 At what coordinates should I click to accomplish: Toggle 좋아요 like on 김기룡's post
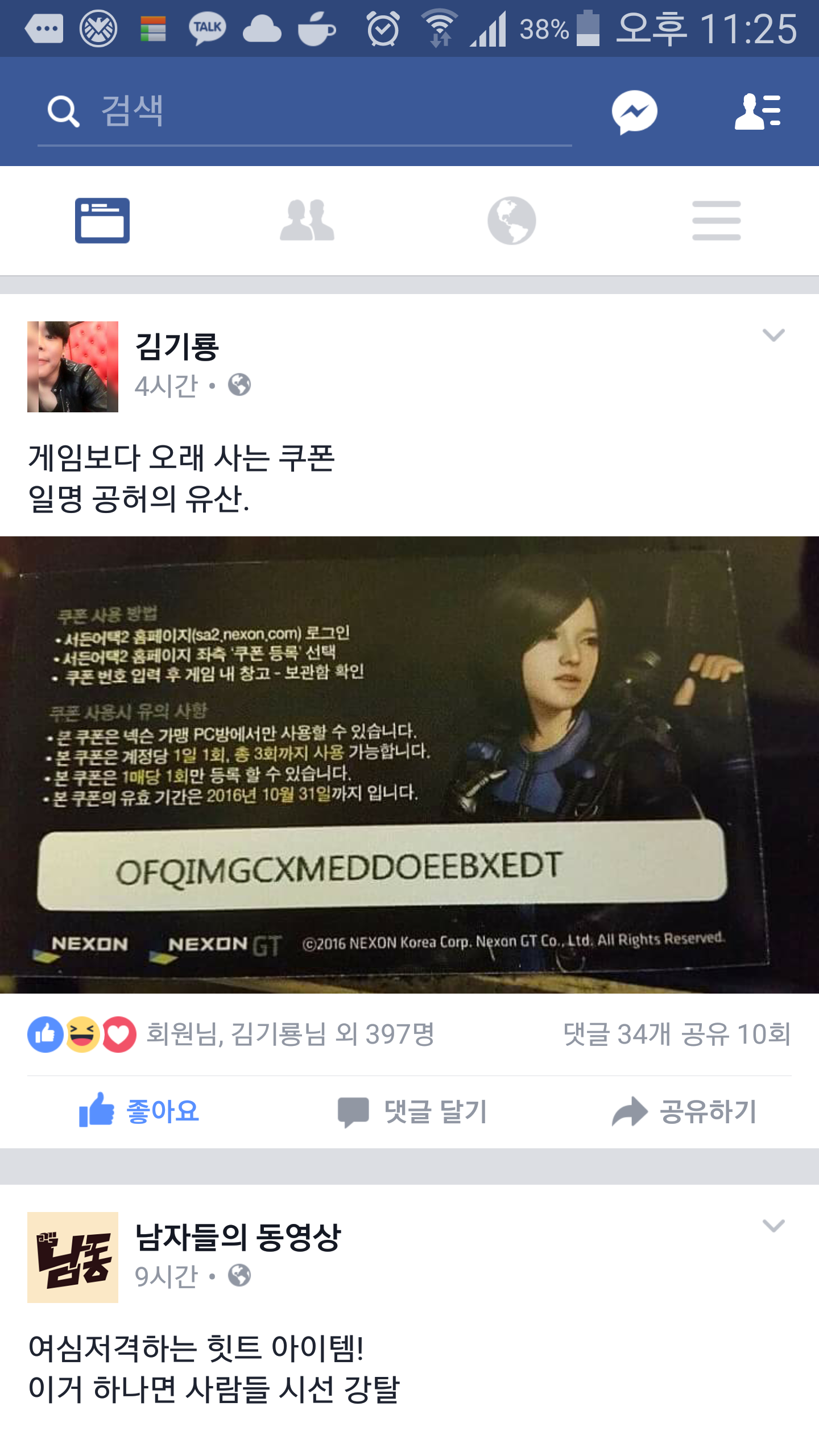click(139, 1111)
